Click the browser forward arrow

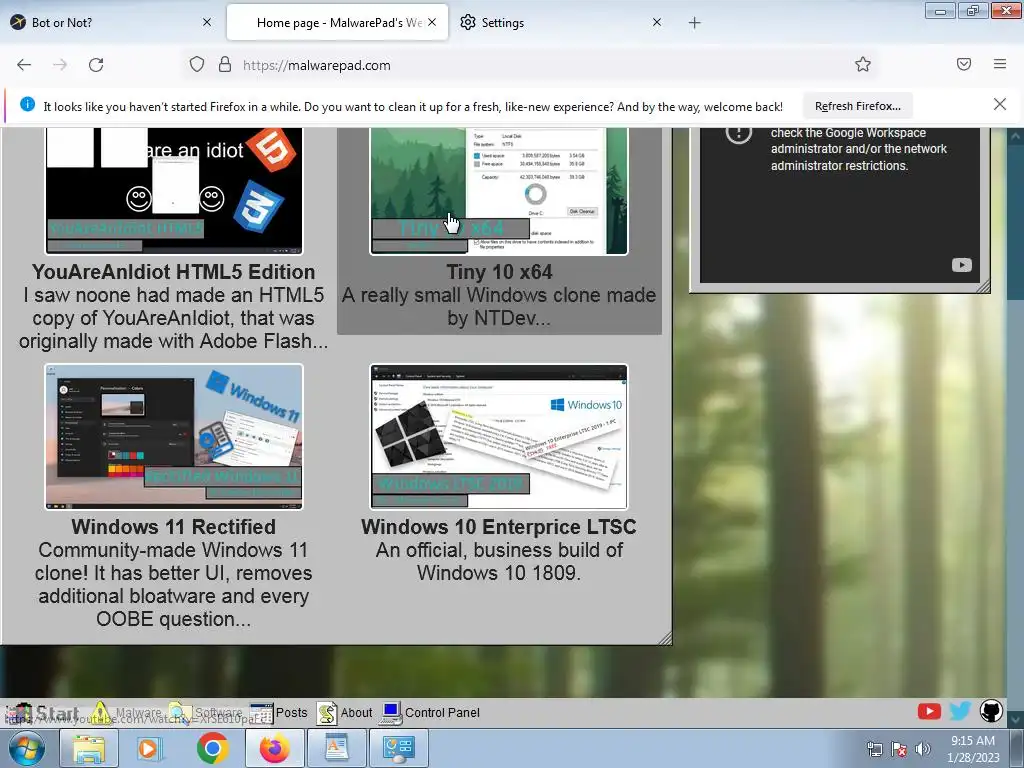pyautogui.click(x=60, y=65)
